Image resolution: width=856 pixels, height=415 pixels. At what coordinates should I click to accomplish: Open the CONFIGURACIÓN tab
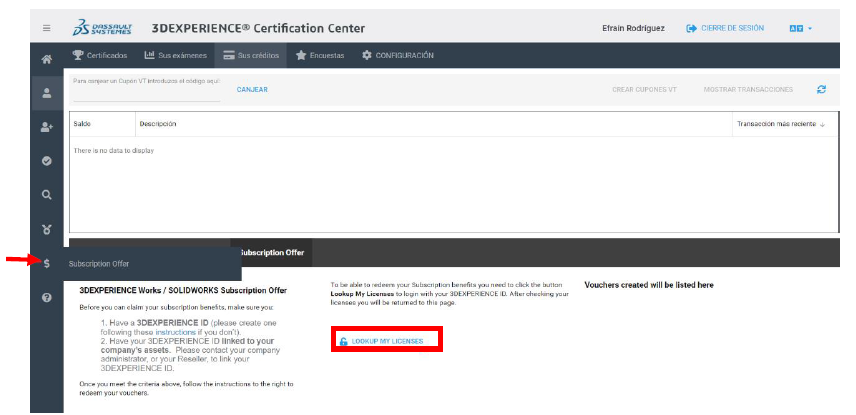pyautogui.click(x=397, y=56)
